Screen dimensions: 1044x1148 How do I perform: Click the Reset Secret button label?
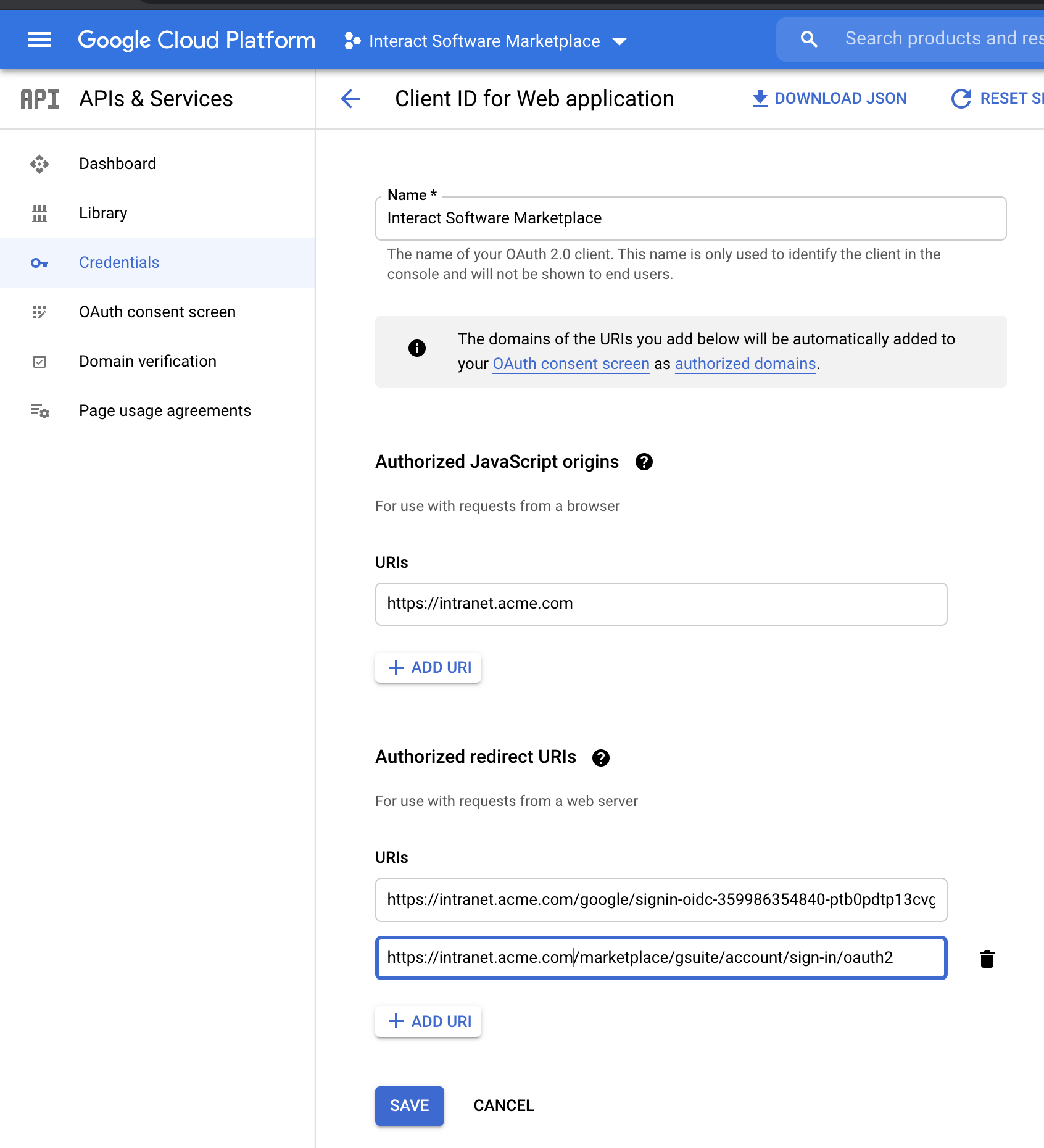[1012, 99]
